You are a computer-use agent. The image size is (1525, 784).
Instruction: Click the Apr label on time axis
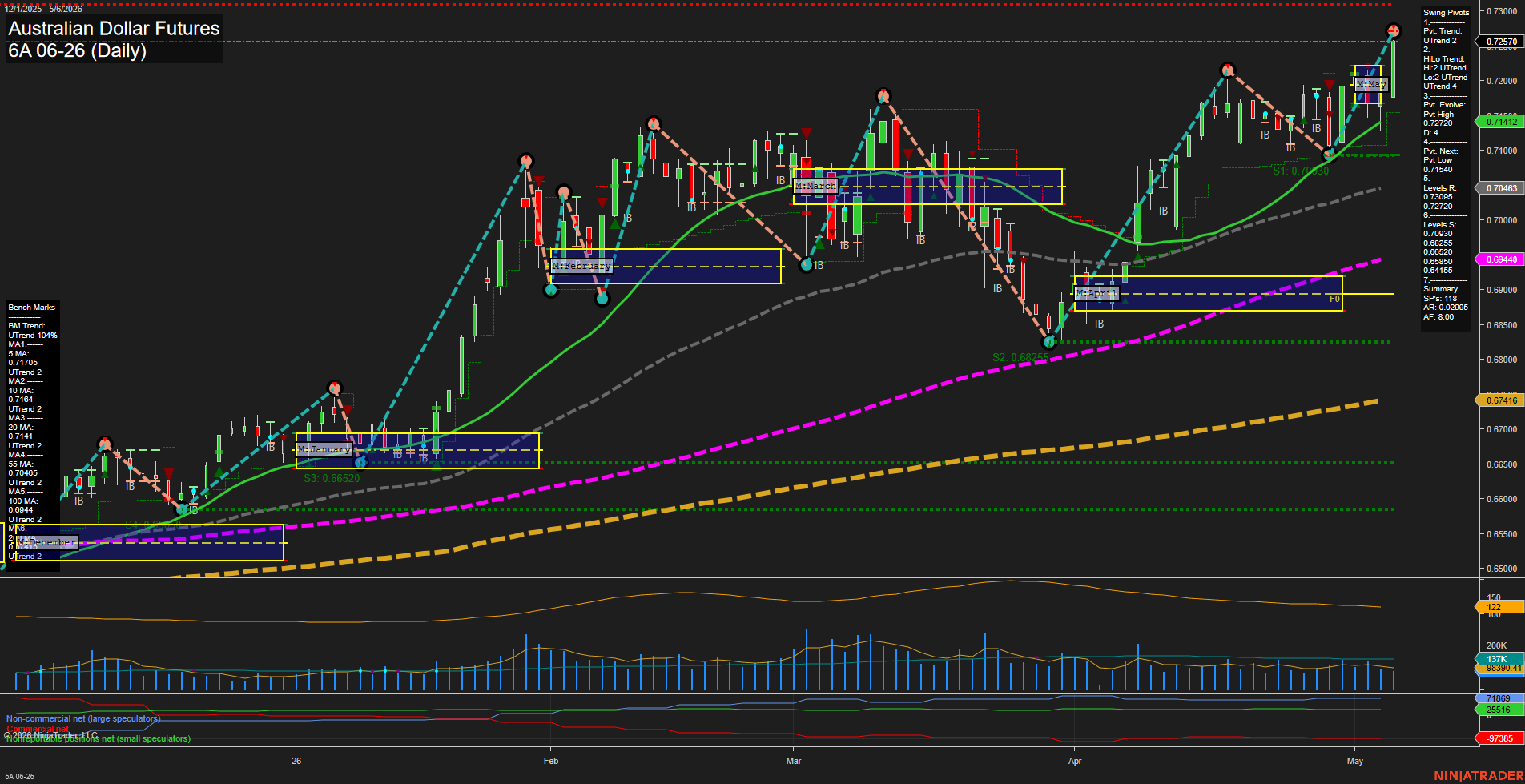[1075, 761]
